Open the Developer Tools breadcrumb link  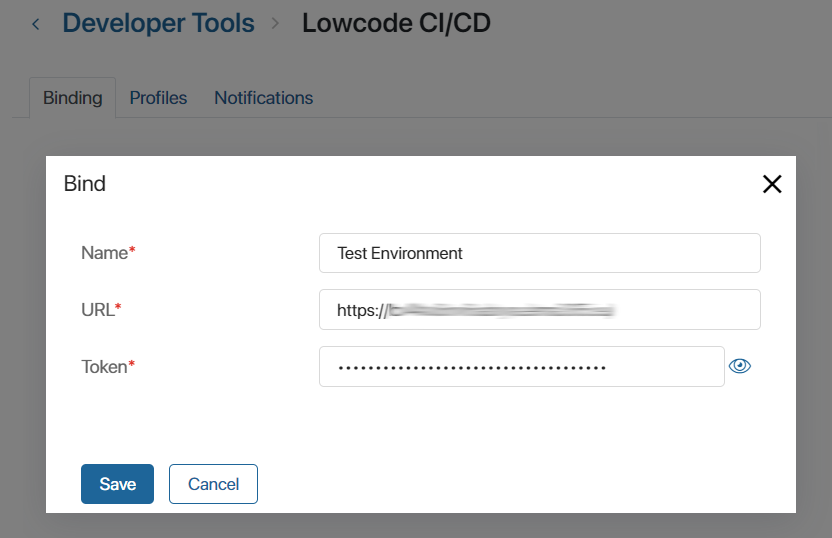[x=159, y=23]
